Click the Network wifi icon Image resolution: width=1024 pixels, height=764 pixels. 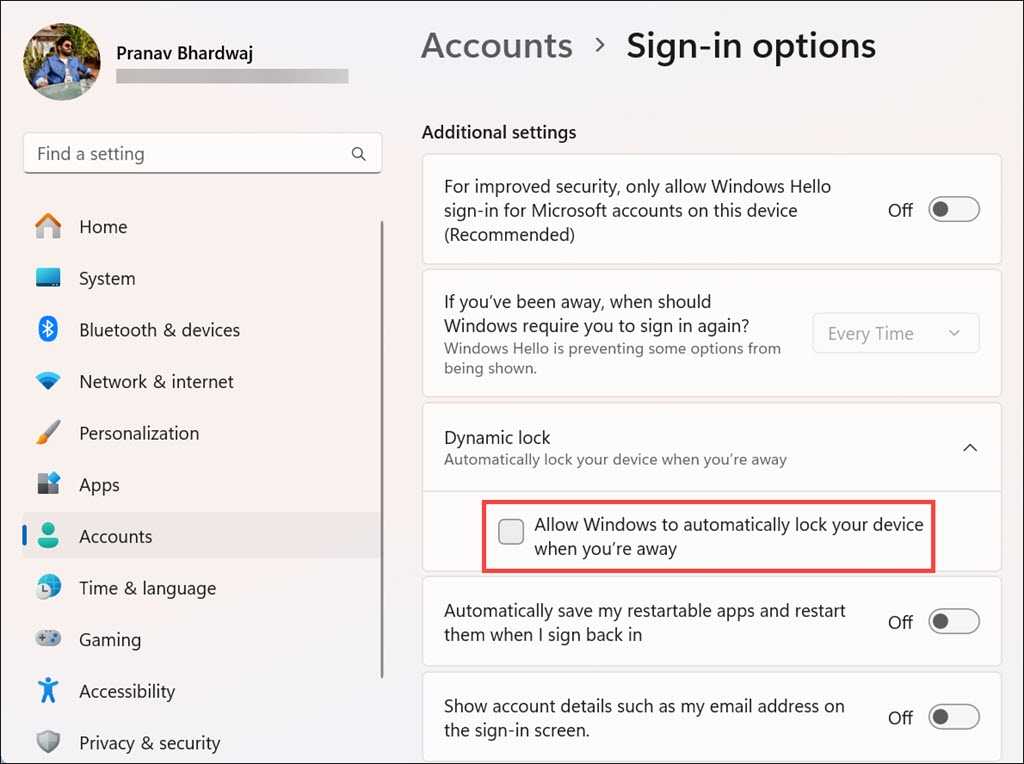point(48,381)
